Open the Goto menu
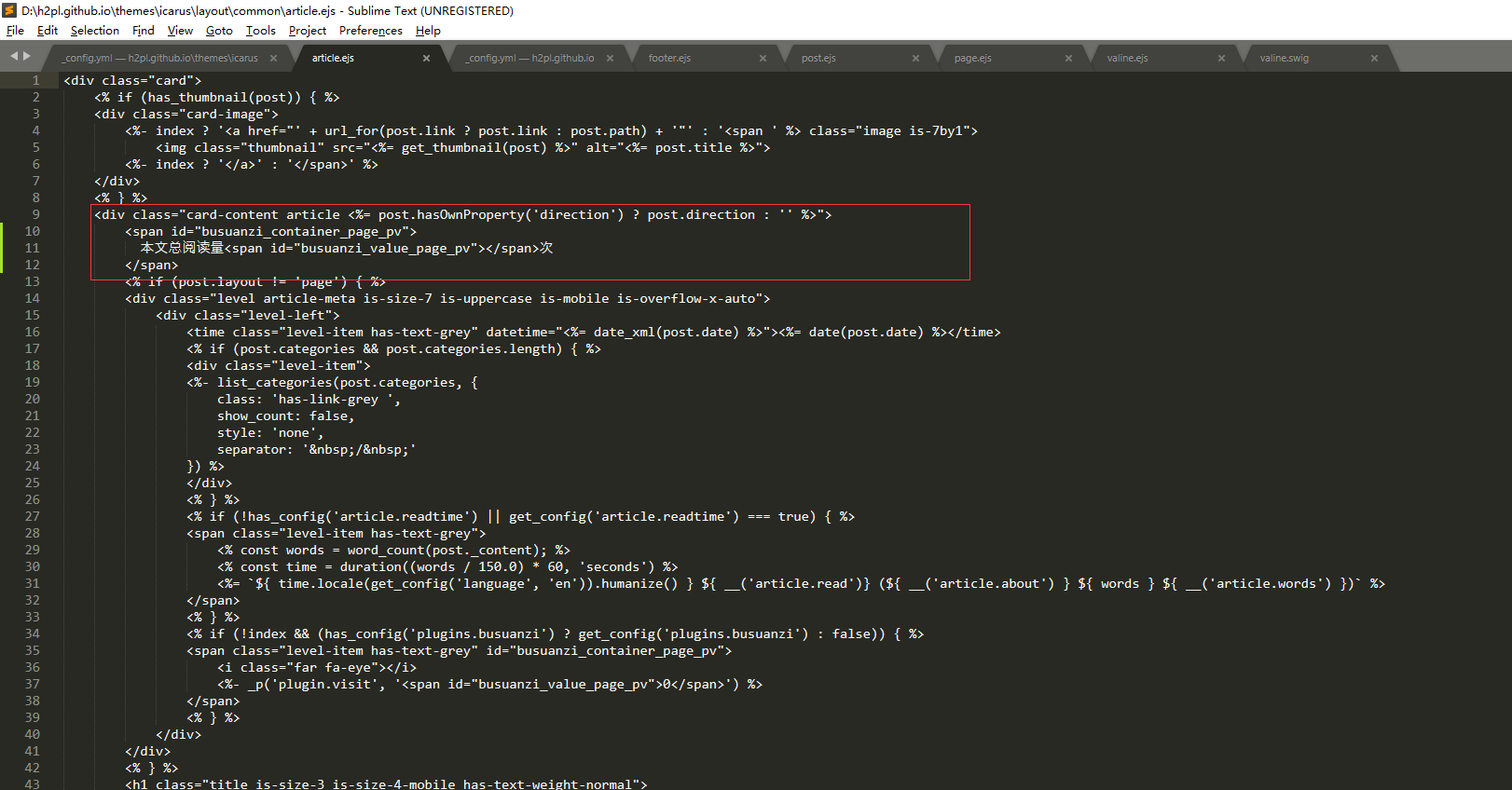 click(x=219, y=31)
